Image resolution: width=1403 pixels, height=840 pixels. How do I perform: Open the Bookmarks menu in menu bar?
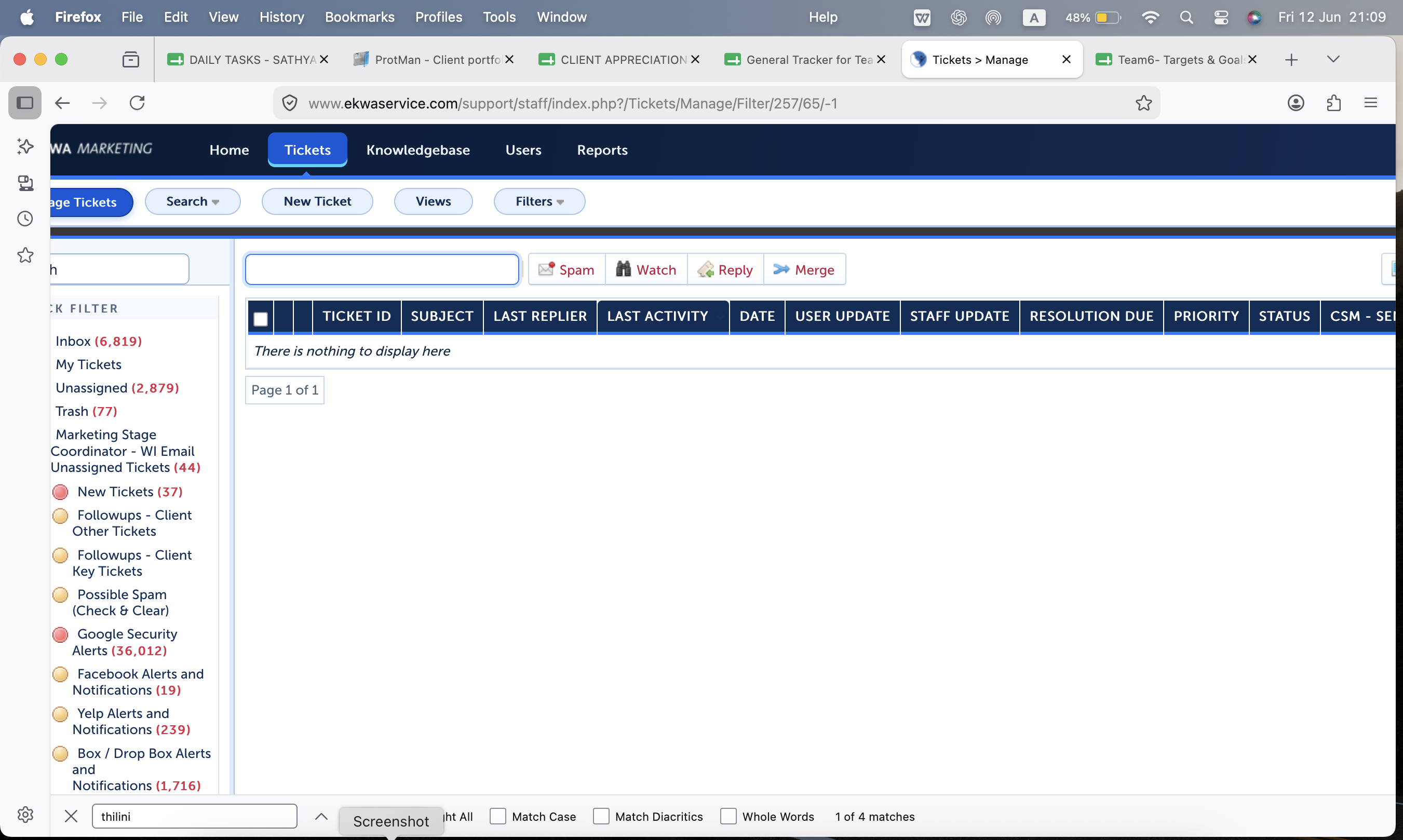[x=359, y=18]
